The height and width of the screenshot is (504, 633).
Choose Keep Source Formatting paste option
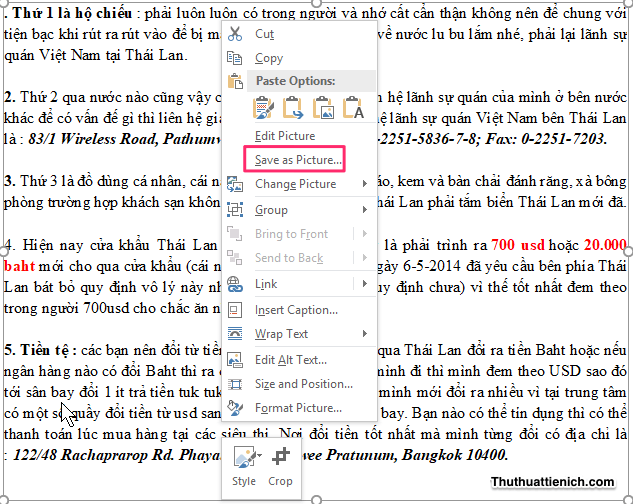tap(263, 108)
